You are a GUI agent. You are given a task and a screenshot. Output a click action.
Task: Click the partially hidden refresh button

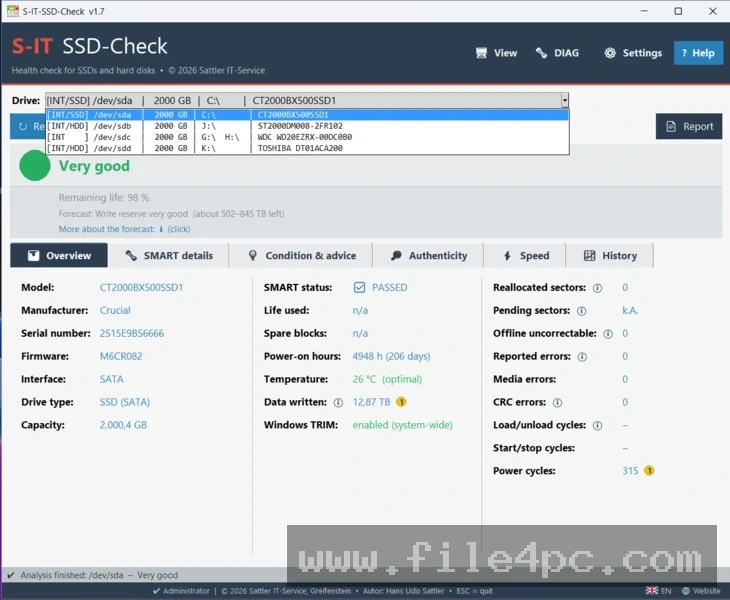(27, 126)
